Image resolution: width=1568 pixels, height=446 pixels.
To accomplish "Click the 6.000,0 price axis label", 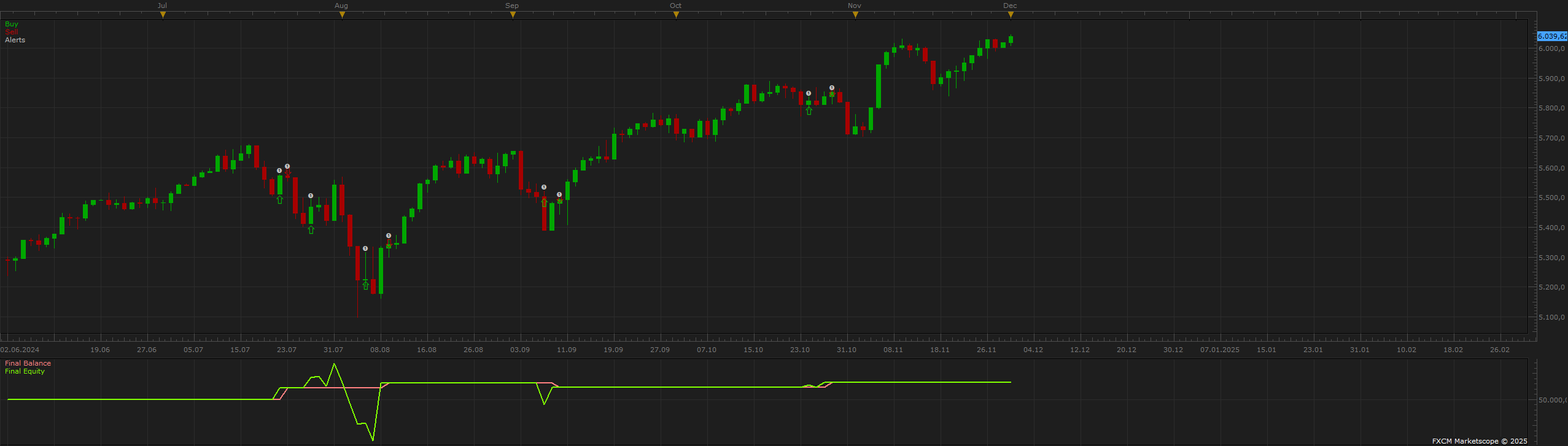I will 1552,48.
